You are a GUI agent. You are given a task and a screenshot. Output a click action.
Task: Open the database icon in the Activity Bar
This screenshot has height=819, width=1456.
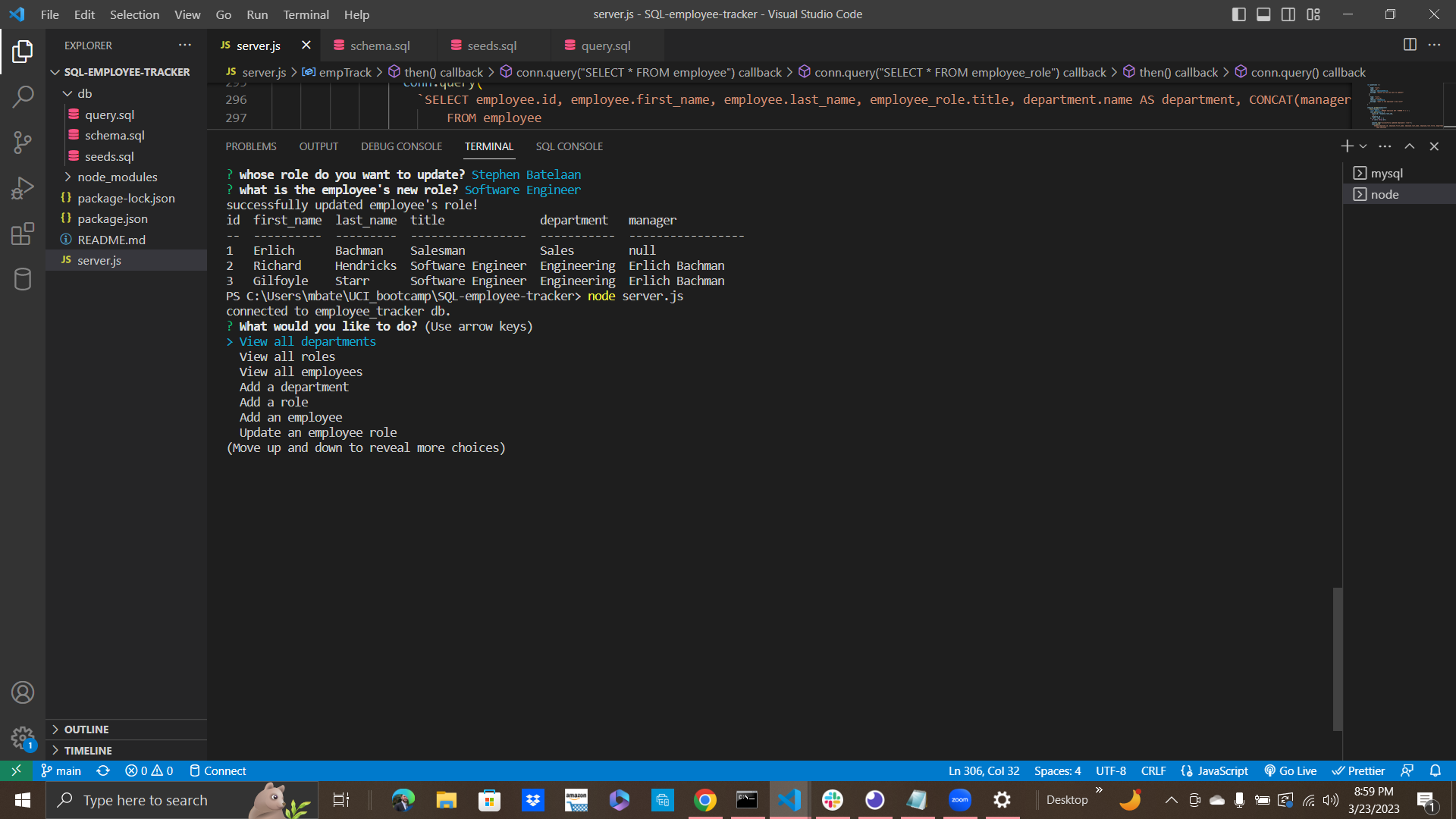pos(24,279)
